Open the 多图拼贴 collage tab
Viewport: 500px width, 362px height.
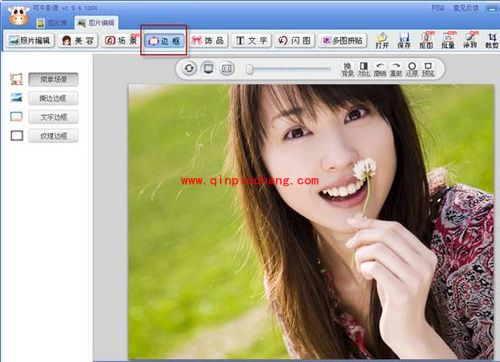(342, 41)
